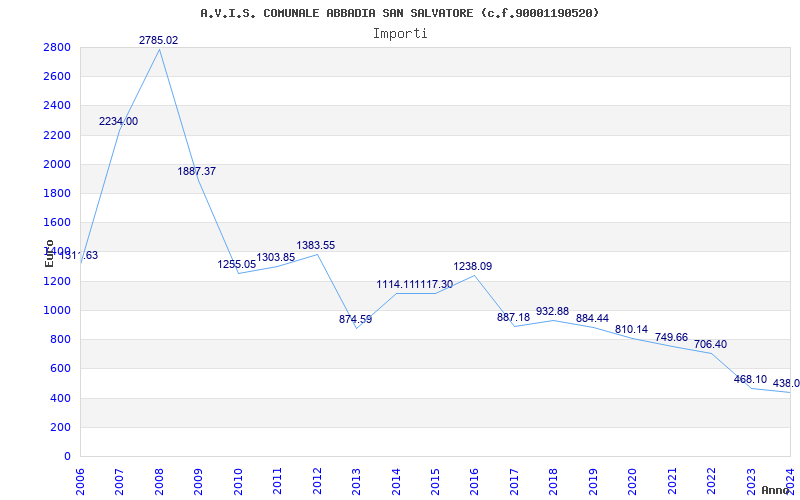Image resolution: width=800 pixels, height=500 pixels.
Task: Select year 2023 on the x-axis
Action: (751, 481)
